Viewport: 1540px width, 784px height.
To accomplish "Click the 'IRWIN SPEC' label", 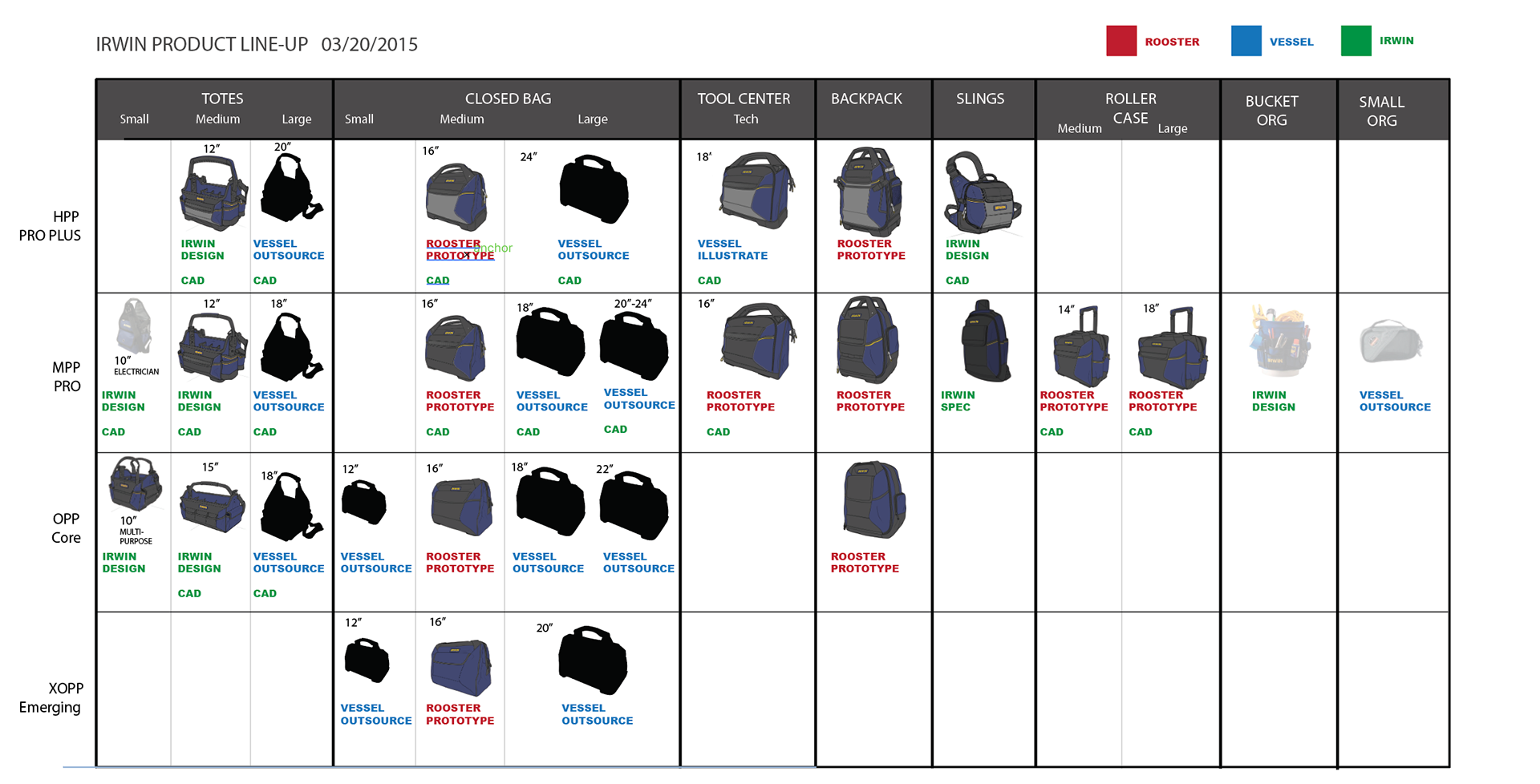I will [958, 401].
